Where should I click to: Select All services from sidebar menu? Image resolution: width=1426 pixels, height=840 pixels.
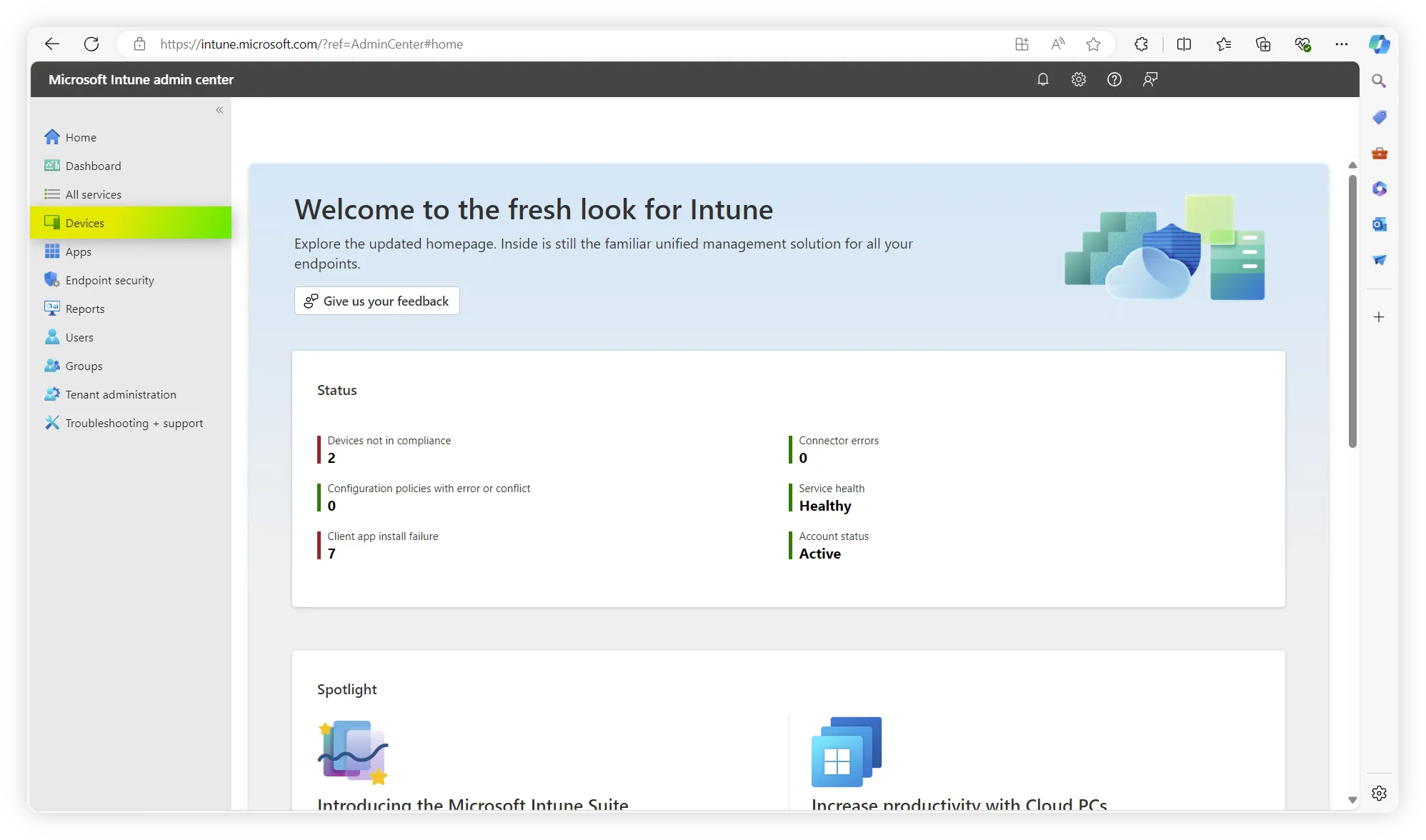93,194
